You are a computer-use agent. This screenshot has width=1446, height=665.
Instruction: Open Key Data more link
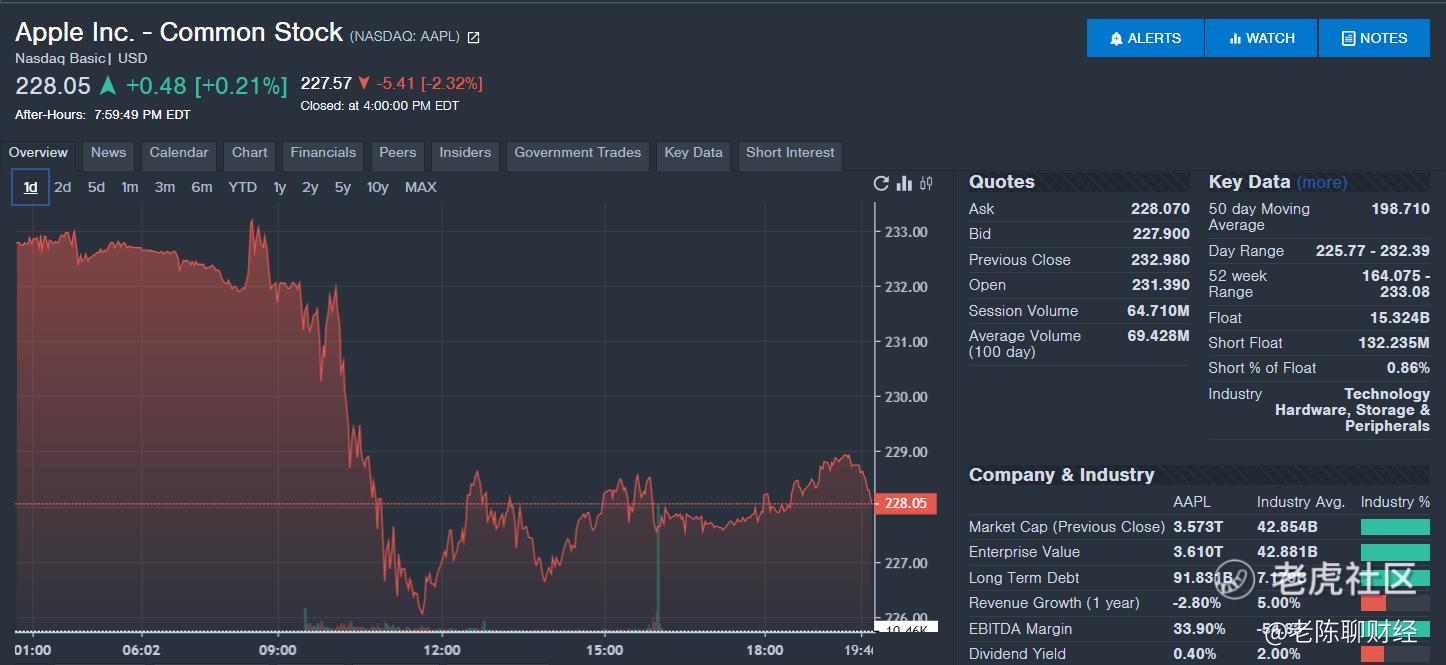[x=1321, y=183]
